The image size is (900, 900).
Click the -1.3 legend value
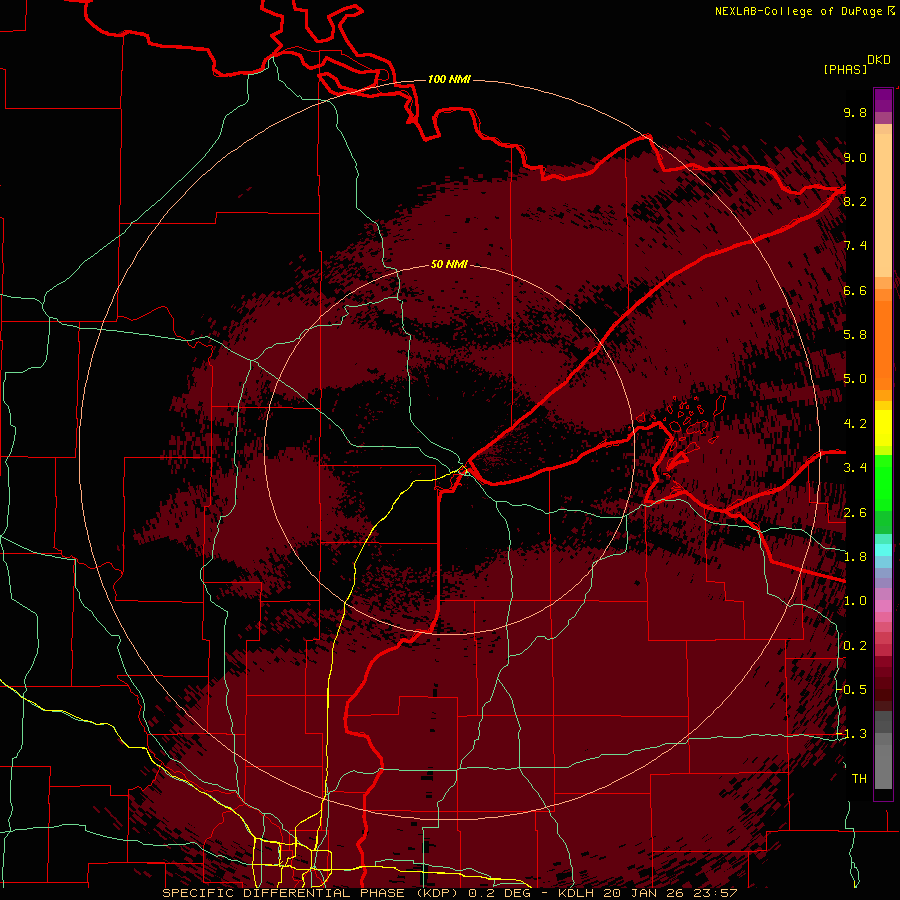[853, 734]
